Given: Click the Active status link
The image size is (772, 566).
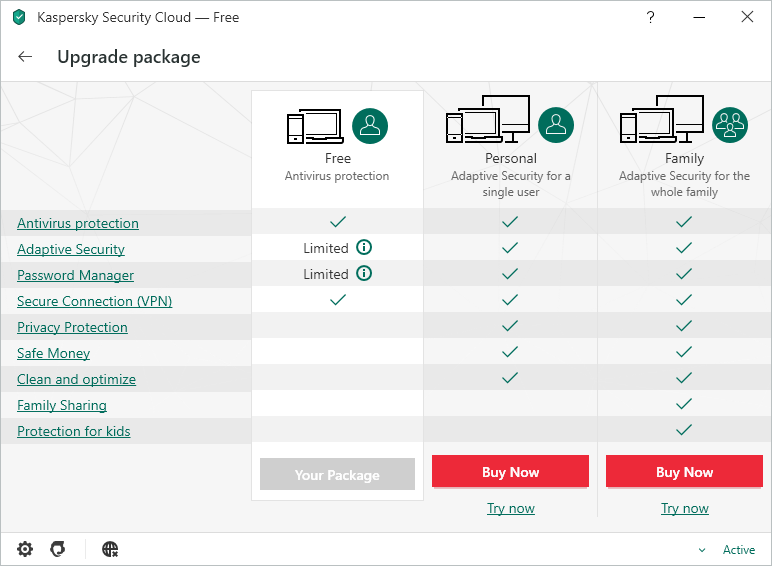Looking at the screenshot, I should pyautogui.click(x=739, y=550).
